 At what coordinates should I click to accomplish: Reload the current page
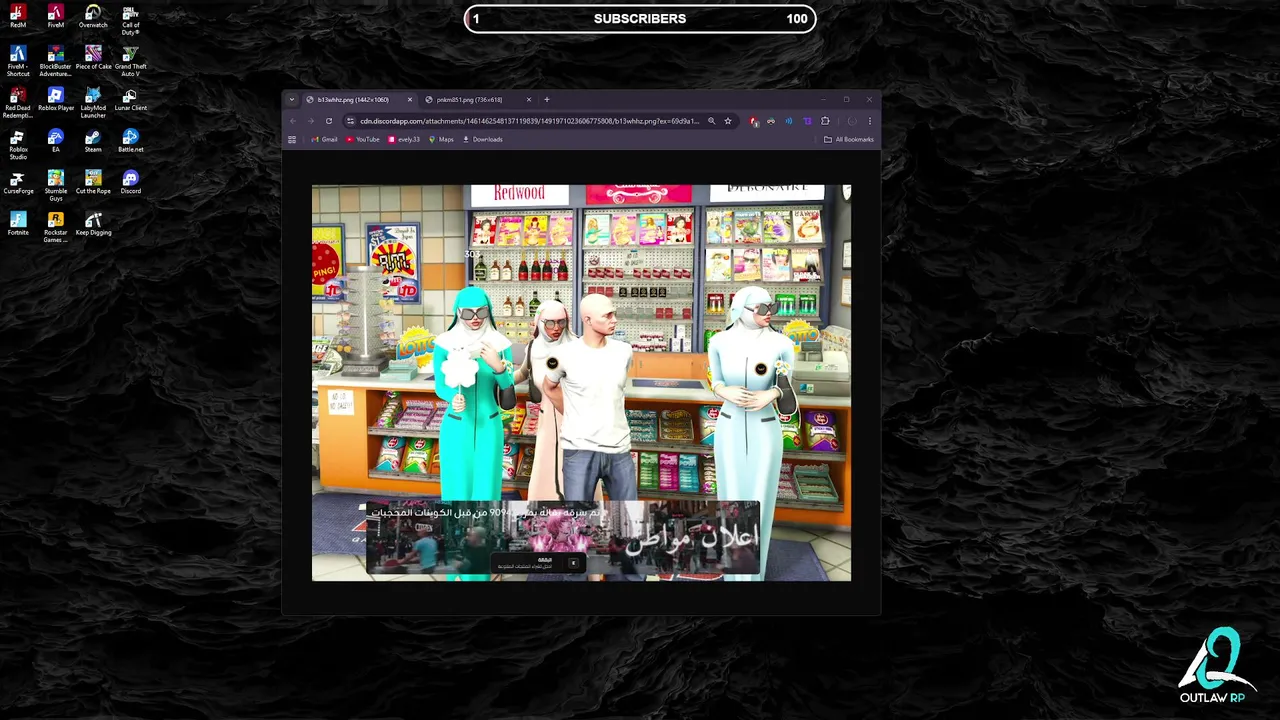click(x=328, y=121)
